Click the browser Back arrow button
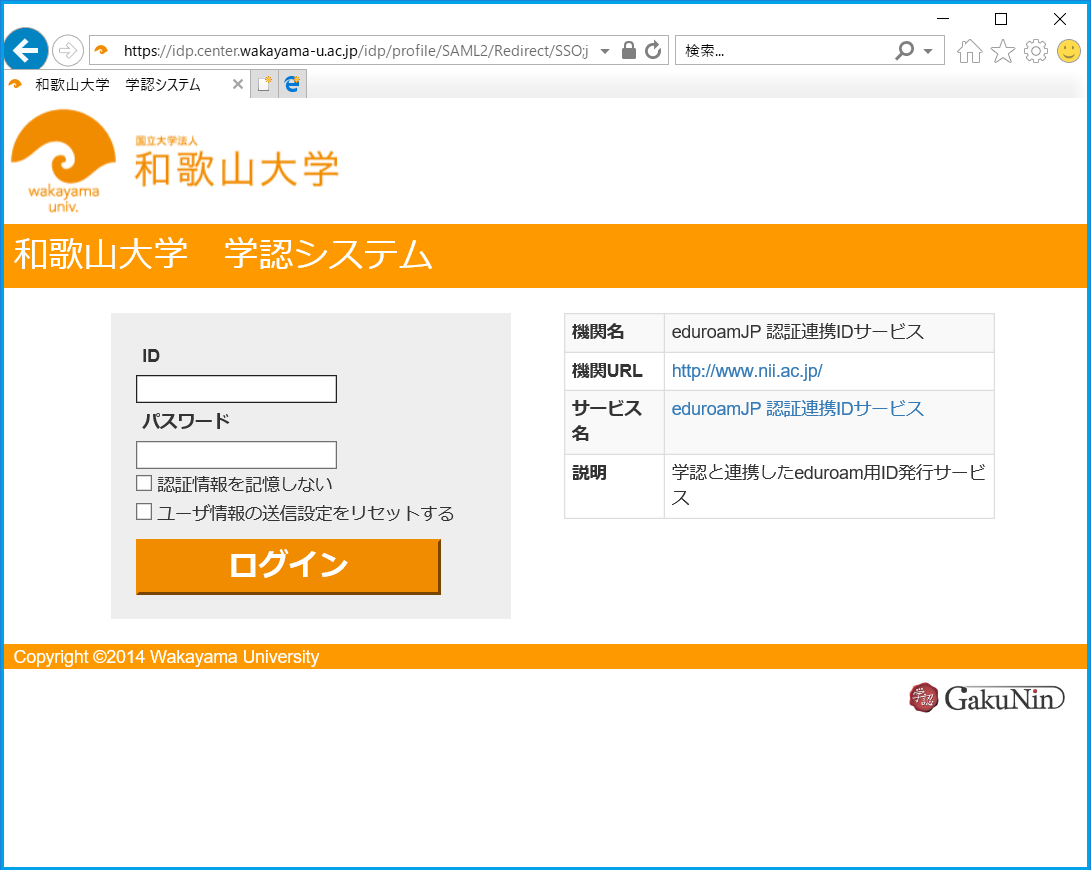This screenshot has width=1091, height=870. point(26,50)
